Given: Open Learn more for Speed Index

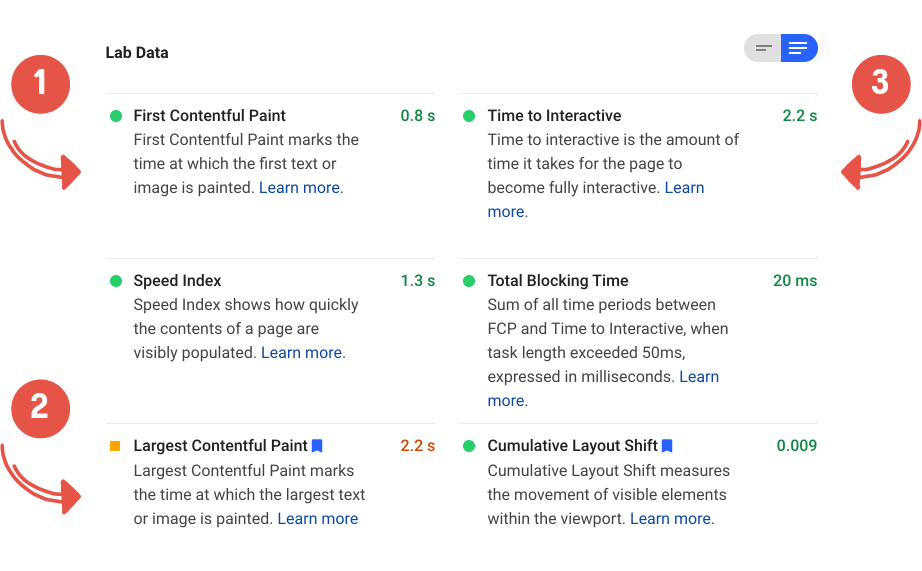Looking at the screenshot, I should 301,353.
